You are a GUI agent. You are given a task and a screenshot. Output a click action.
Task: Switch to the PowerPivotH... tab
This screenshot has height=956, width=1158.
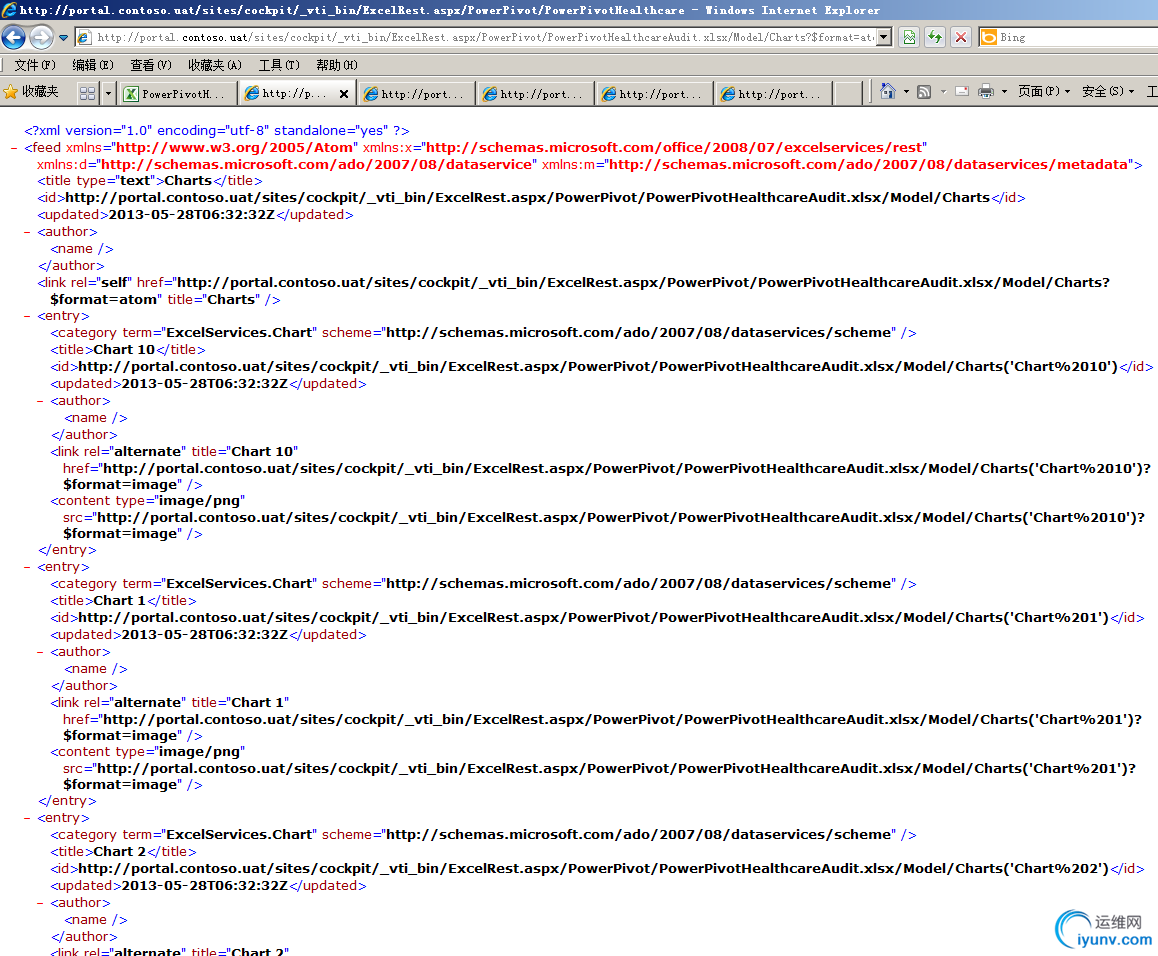[179, 94]
